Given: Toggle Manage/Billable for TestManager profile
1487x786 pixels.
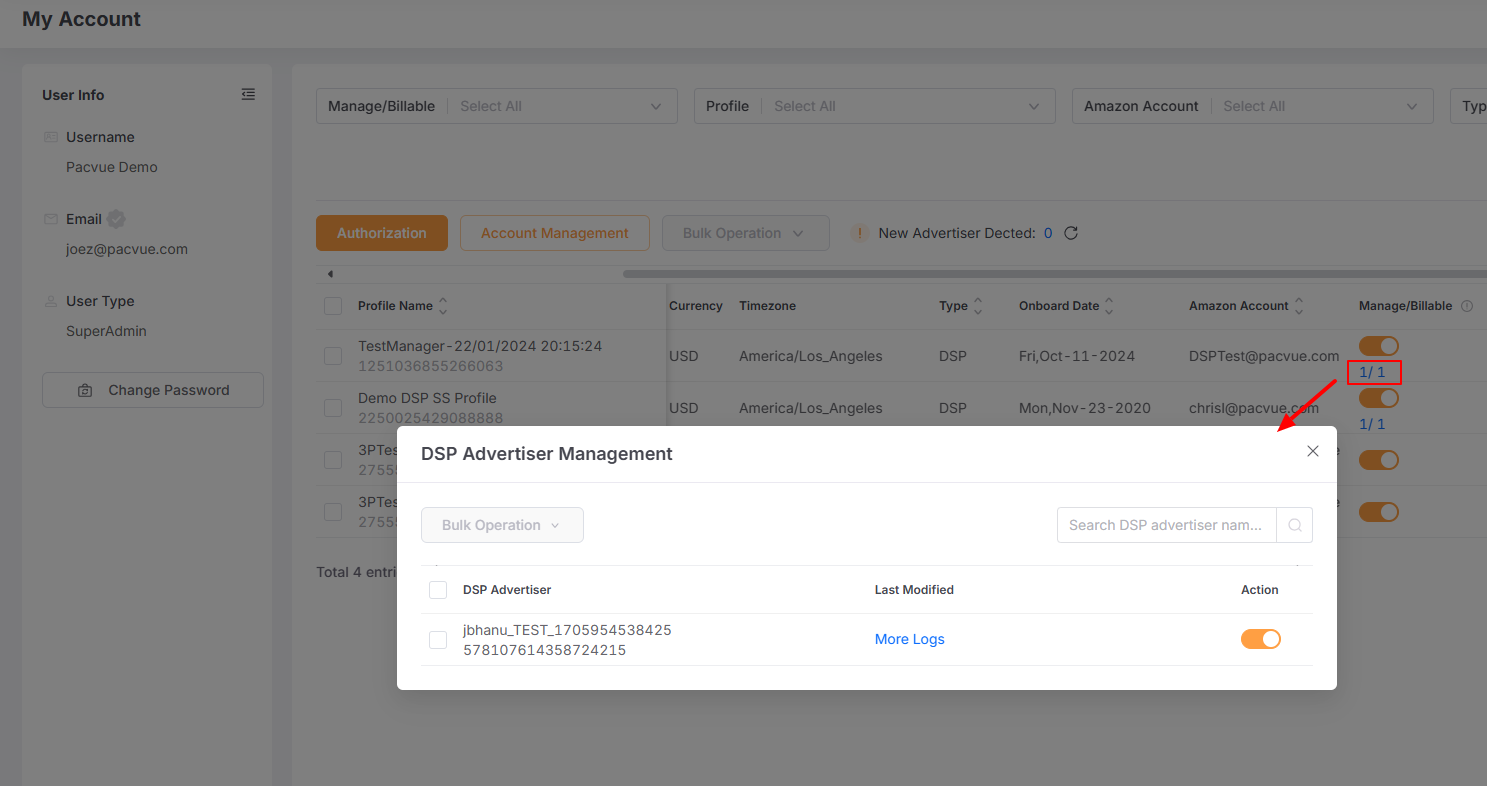Looking at the screenshot, I should coord(1378,346).
